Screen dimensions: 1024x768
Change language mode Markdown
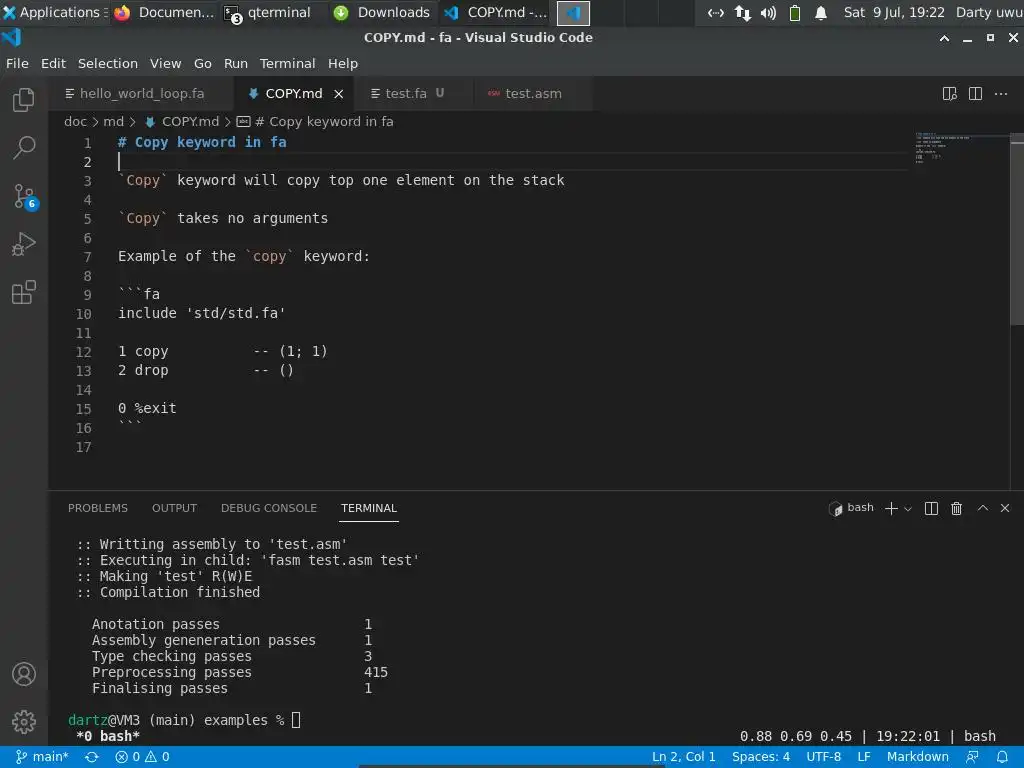[918, 757]
